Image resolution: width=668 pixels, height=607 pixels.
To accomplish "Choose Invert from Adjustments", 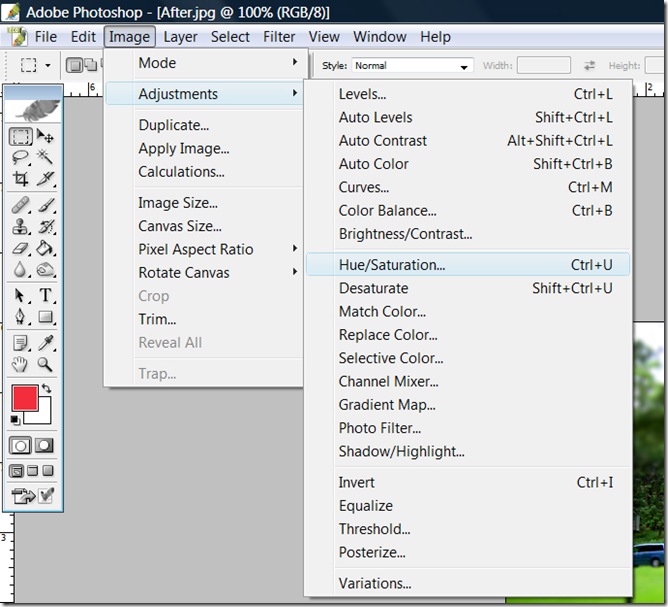I will tap(468, 483).
